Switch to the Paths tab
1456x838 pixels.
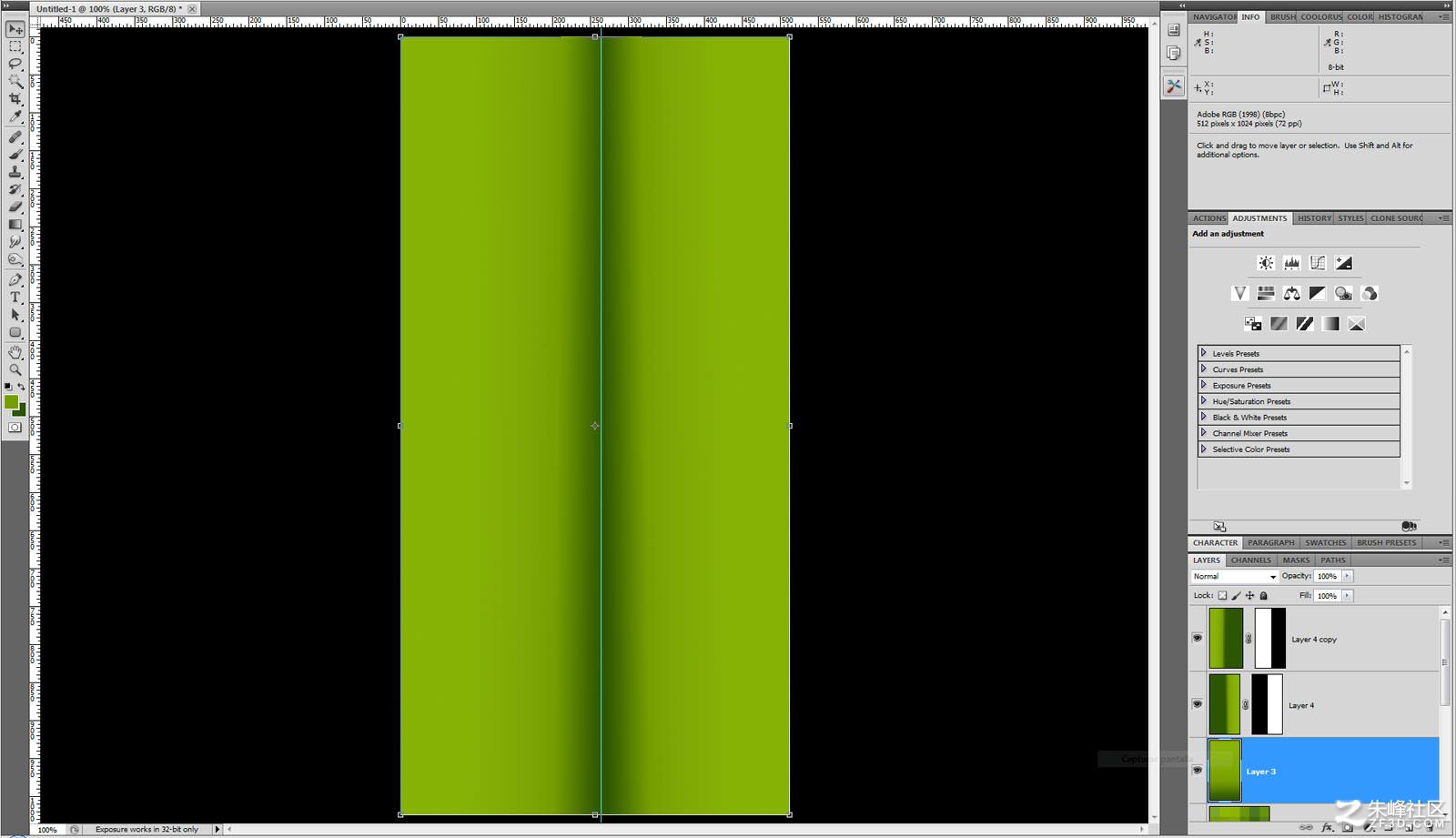pyautogui.click(x=1333, y=560)
